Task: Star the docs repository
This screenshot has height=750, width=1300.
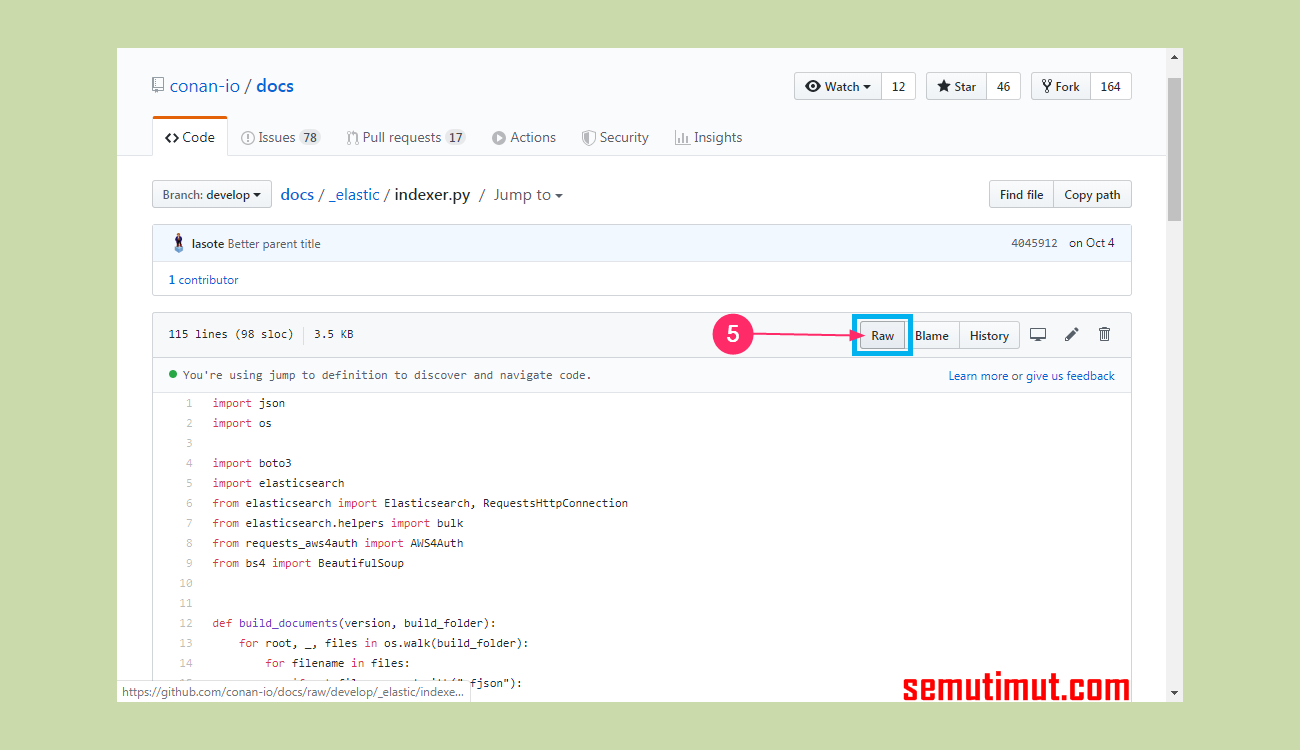Action: click(x=955, y=86)
